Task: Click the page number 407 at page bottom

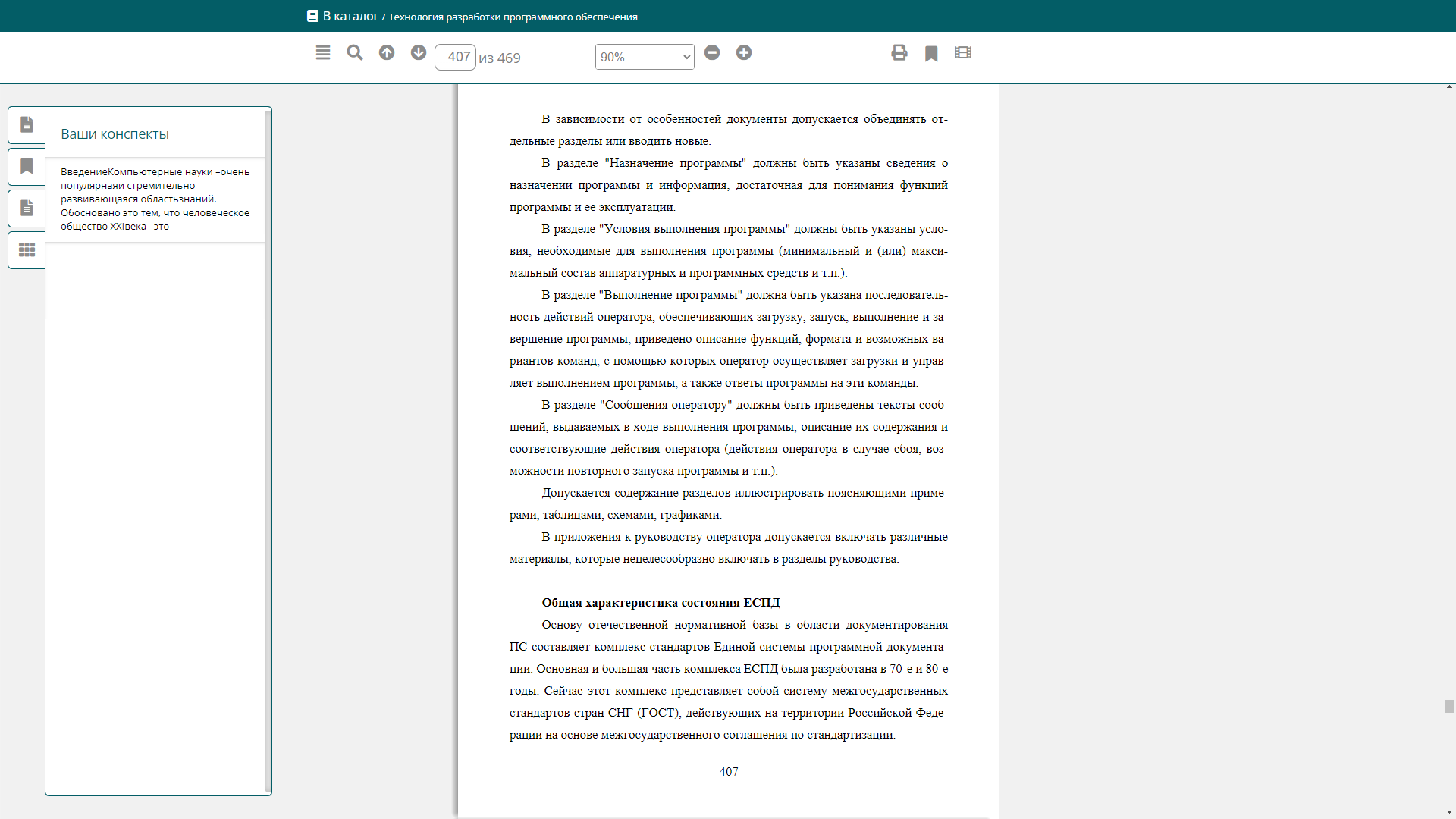Action: pyautogui.click(x=729, y=772)
